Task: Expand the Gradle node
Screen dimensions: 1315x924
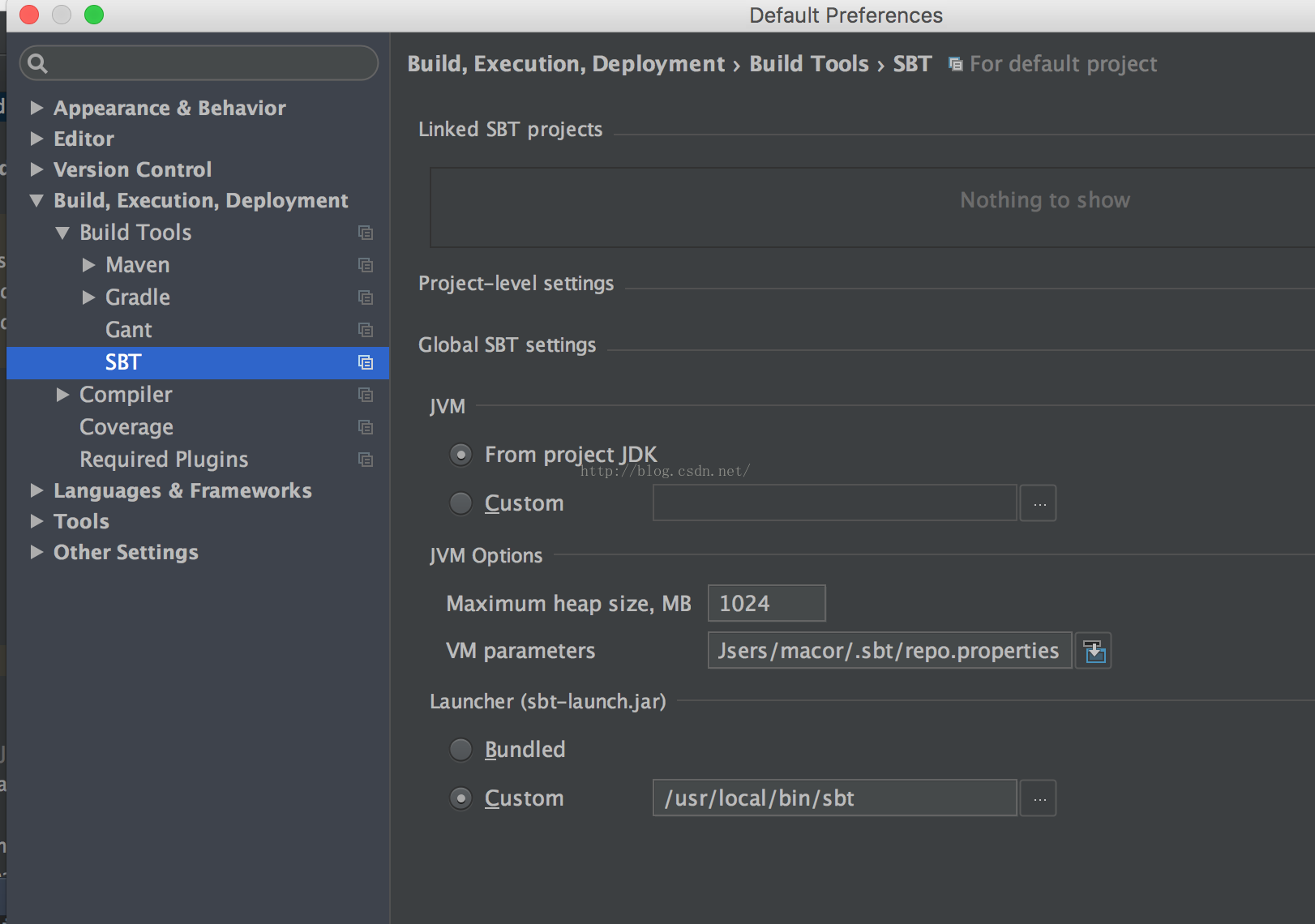Action: (x=88, y=297)
